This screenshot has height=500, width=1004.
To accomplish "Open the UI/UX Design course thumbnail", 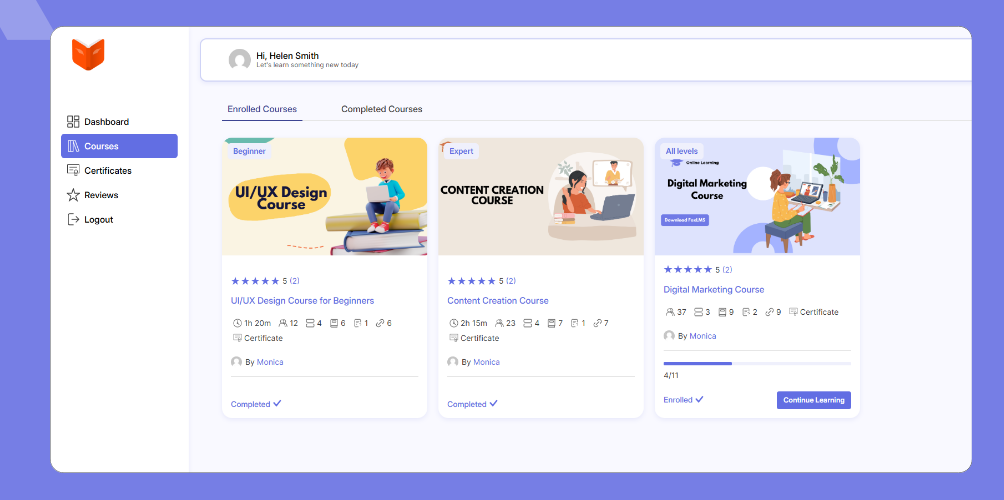I will click(325, 197).
